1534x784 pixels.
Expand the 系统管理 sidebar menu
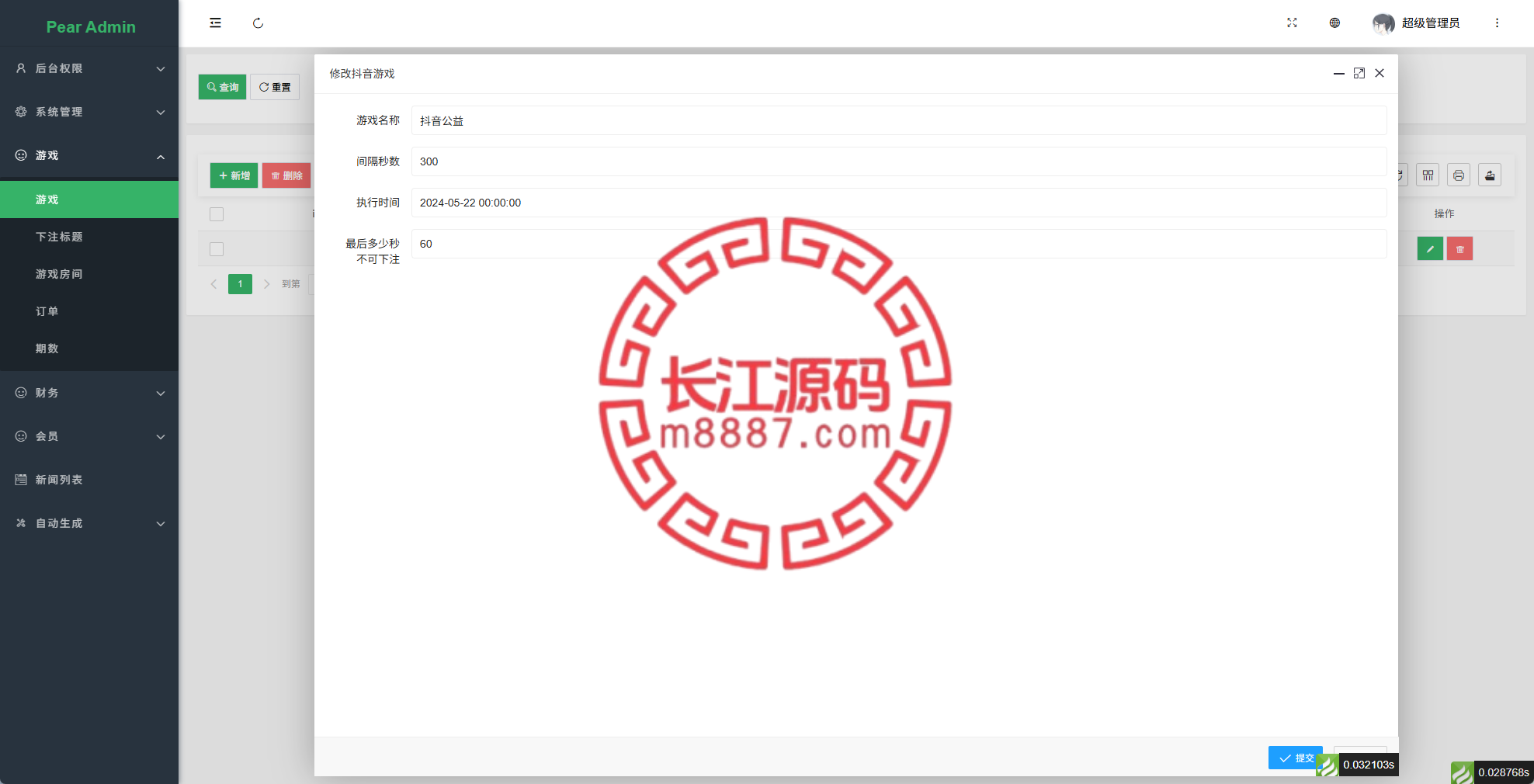click(89, 112)
